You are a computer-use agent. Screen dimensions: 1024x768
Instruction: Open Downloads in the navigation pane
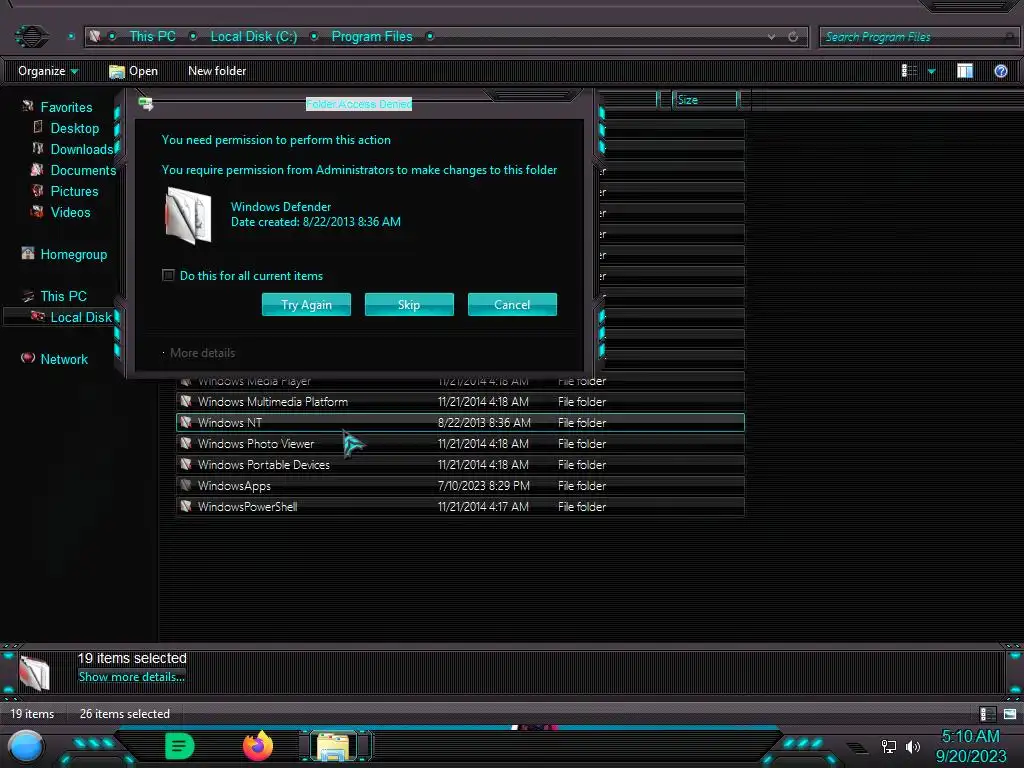pyautogui.click(x=82, y=149)
